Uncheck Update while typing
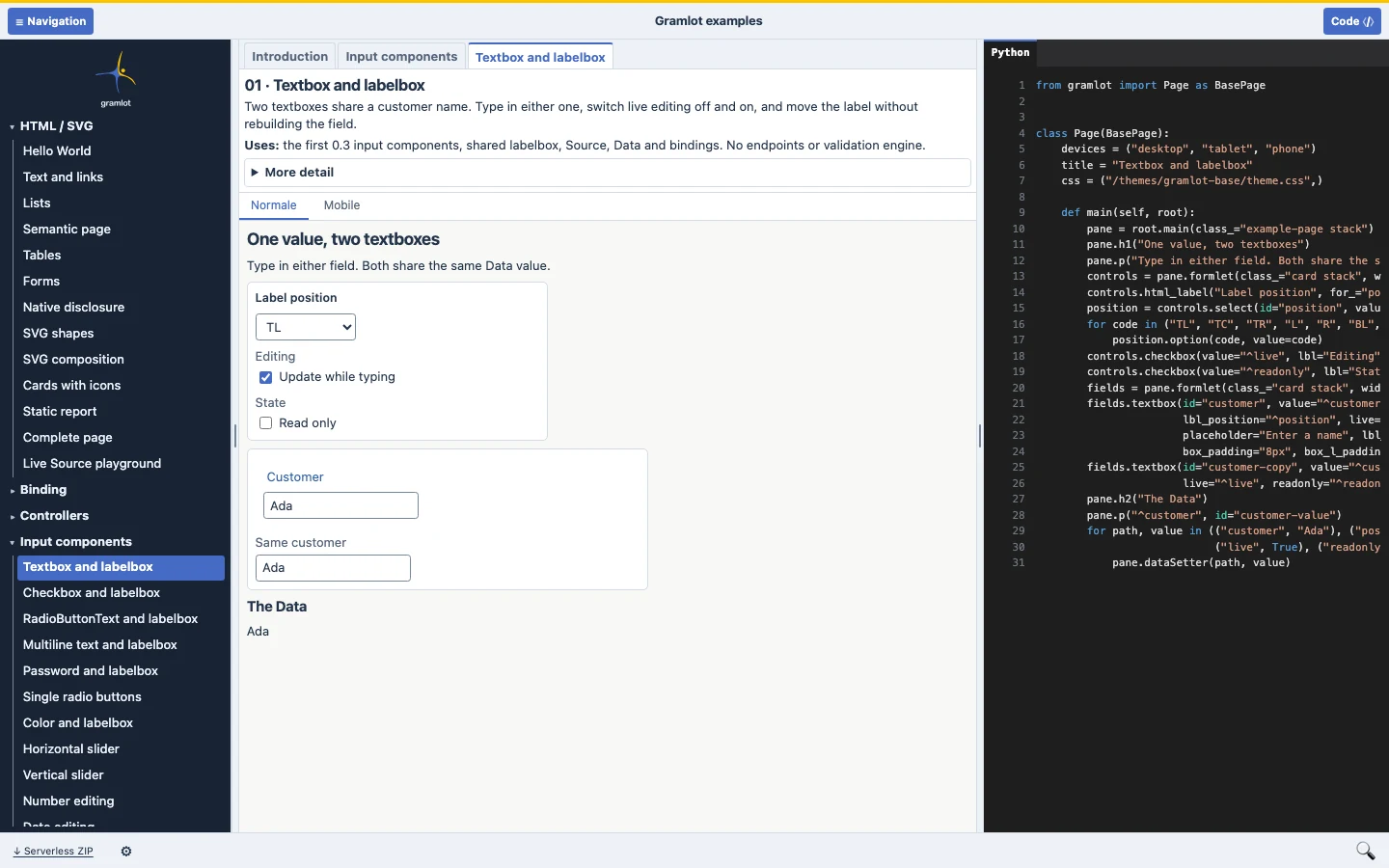Image resolution: width=1389 pixels, height=868 pixels. pos(265,377)
